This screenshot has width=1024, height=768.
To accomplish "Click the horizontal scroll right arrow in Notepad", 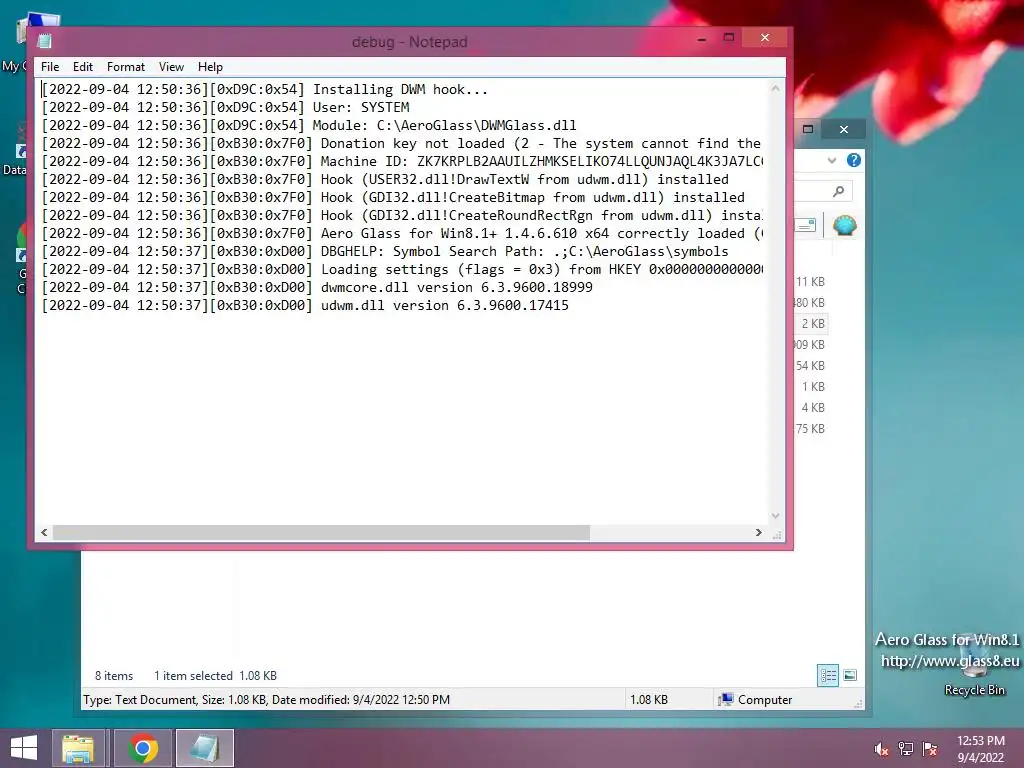I will (758, 533).
